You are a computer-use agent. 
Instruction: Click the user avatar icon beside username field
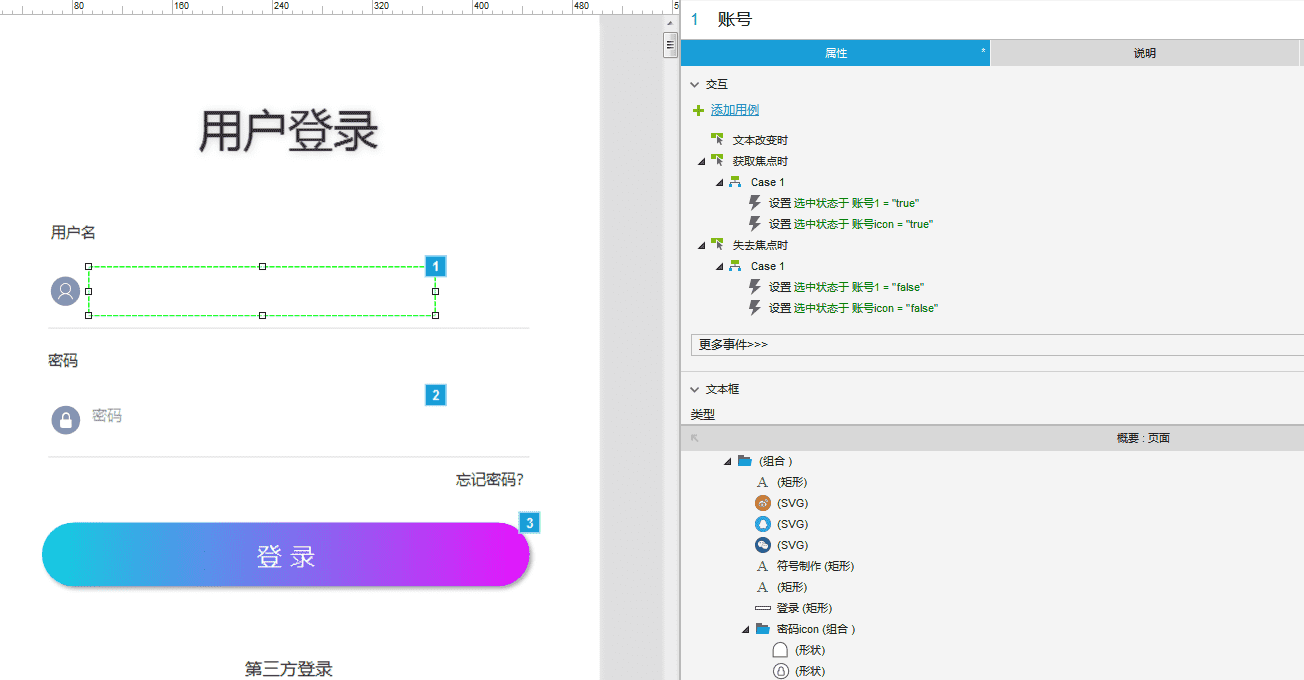pos(65,292)
